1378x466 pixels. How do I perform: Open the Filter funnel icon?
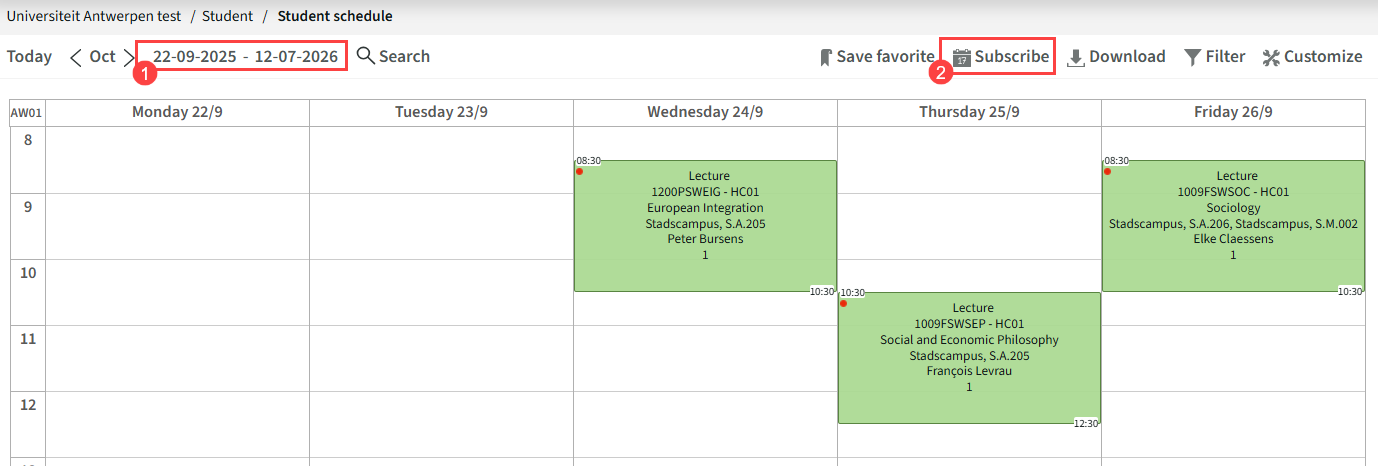click(1193, 57)
